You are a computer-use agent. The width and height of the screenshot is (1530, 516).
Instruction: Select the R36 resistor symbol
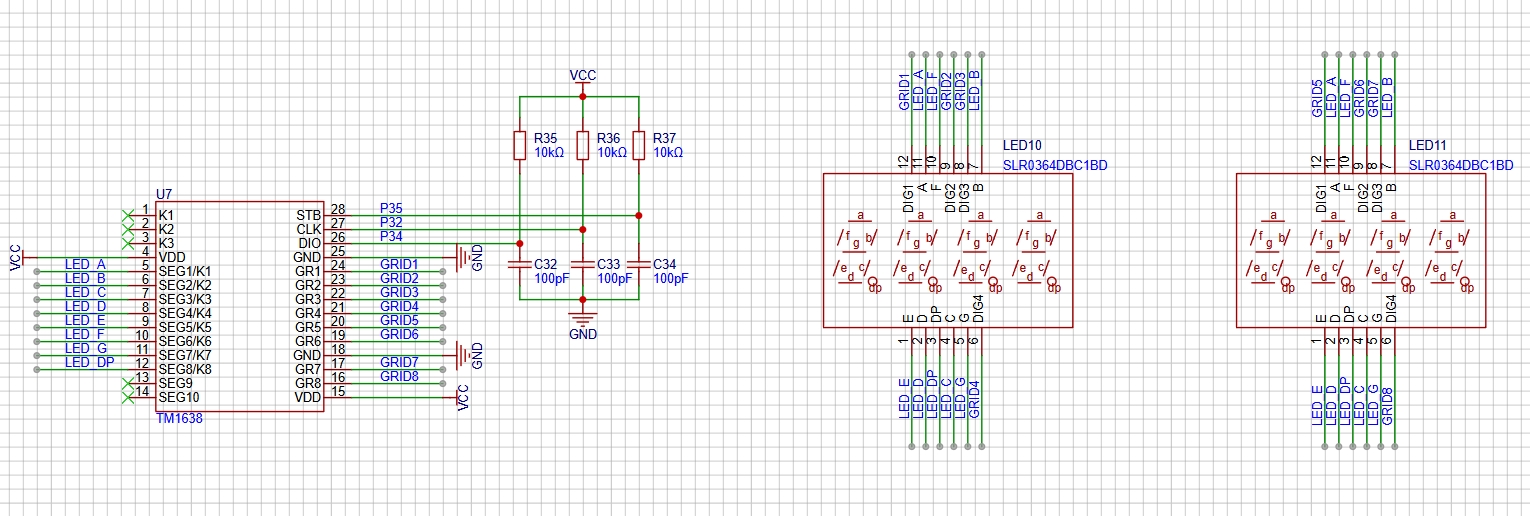(x=582, y=145)
